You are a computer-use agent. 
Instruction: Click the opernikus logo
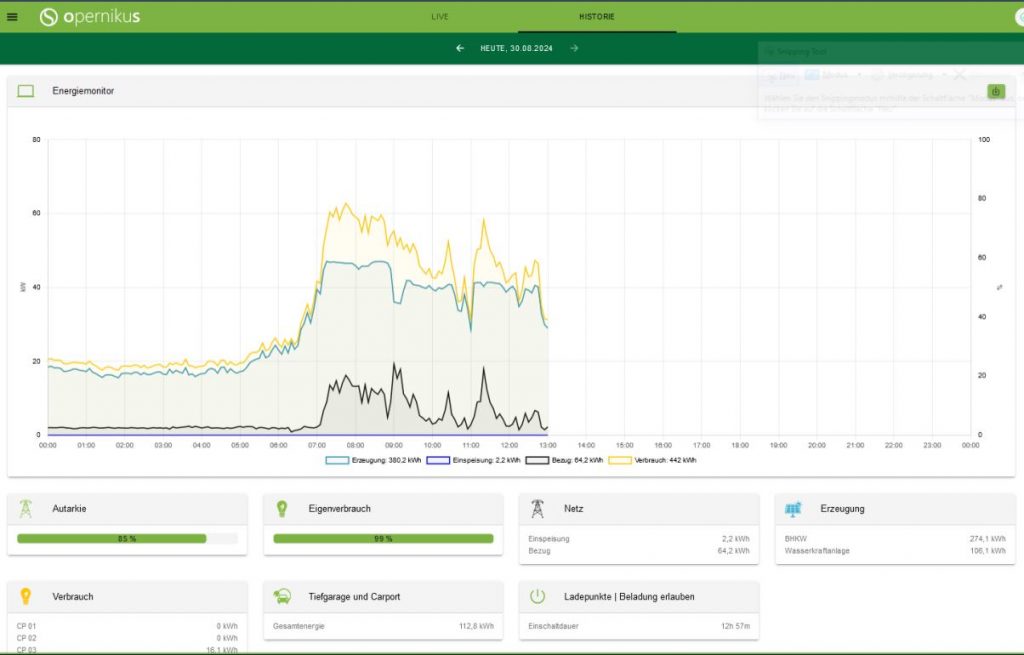click(89, 17)
